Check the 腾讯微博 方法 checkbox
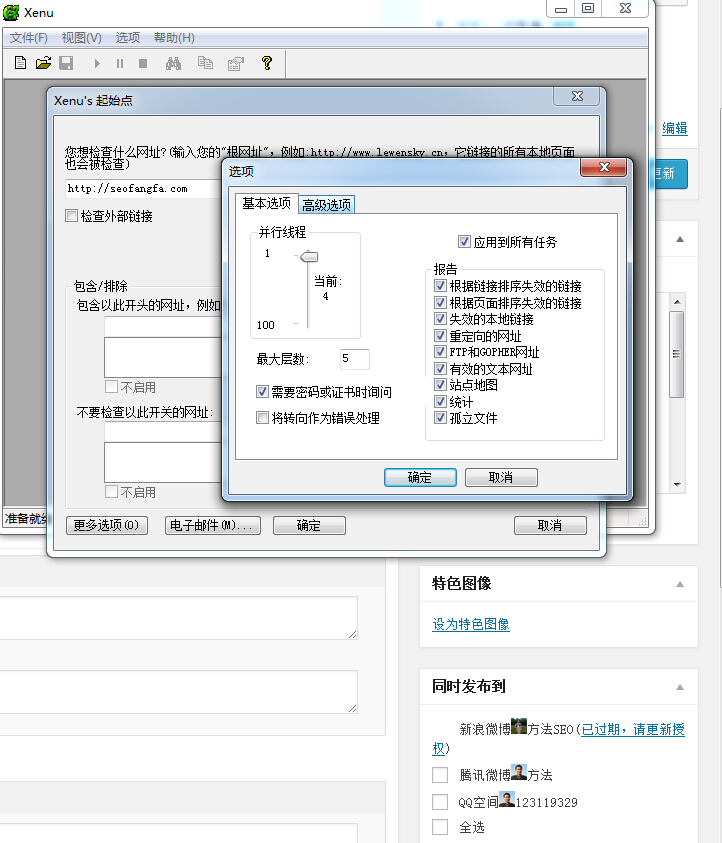Screen dimensions: 722x843 click(x=440, y=775)
